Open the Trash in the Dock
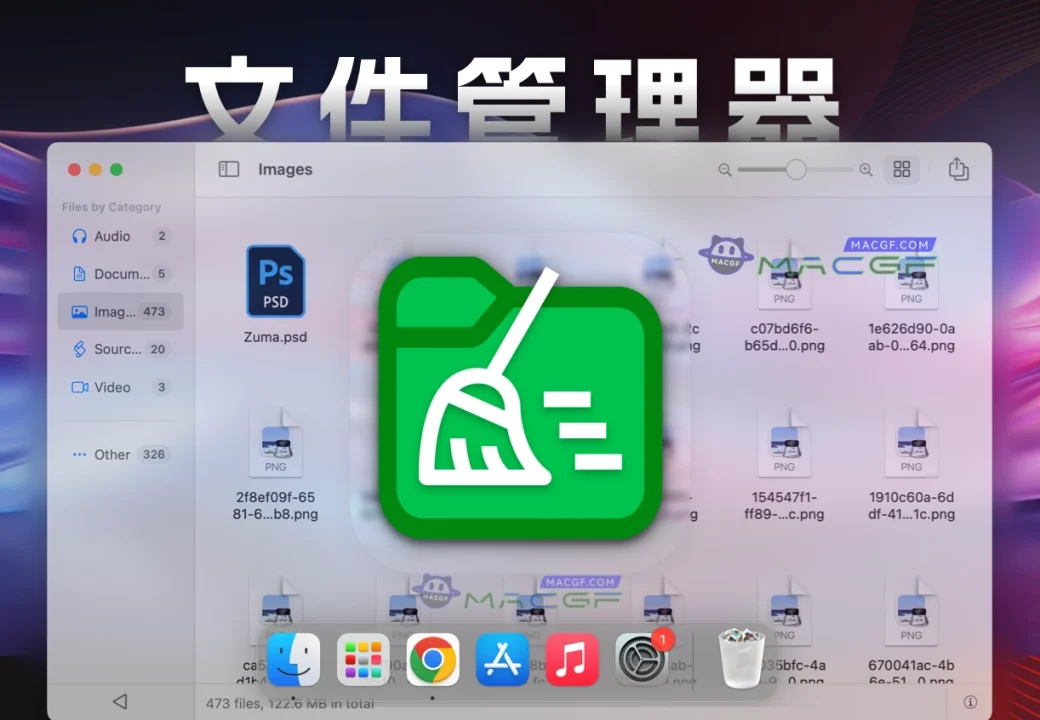The height and width of the screenshot is (720, 1040). (740, 660)
